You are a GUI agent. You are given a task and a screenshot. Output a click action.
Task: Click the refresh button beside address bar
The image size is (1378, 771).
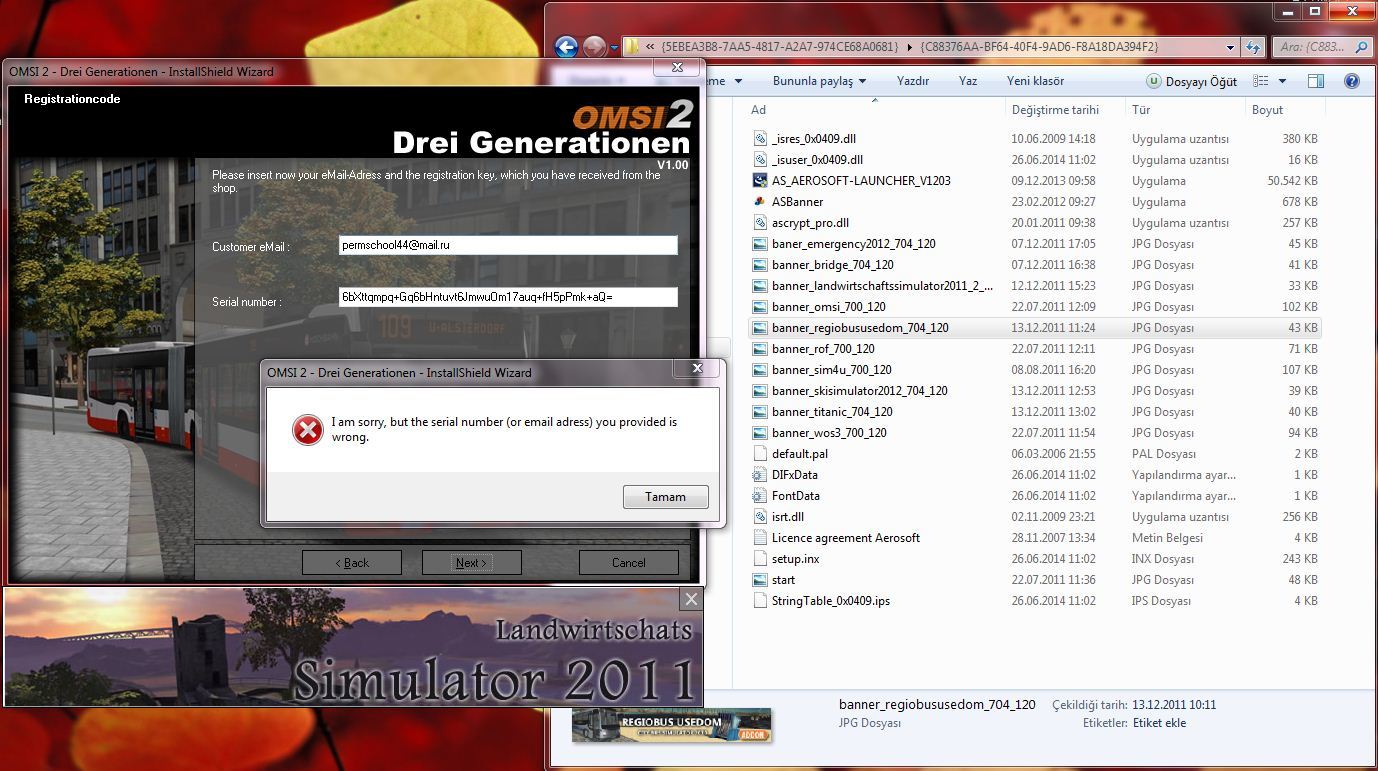click(x=1253, y=47)
